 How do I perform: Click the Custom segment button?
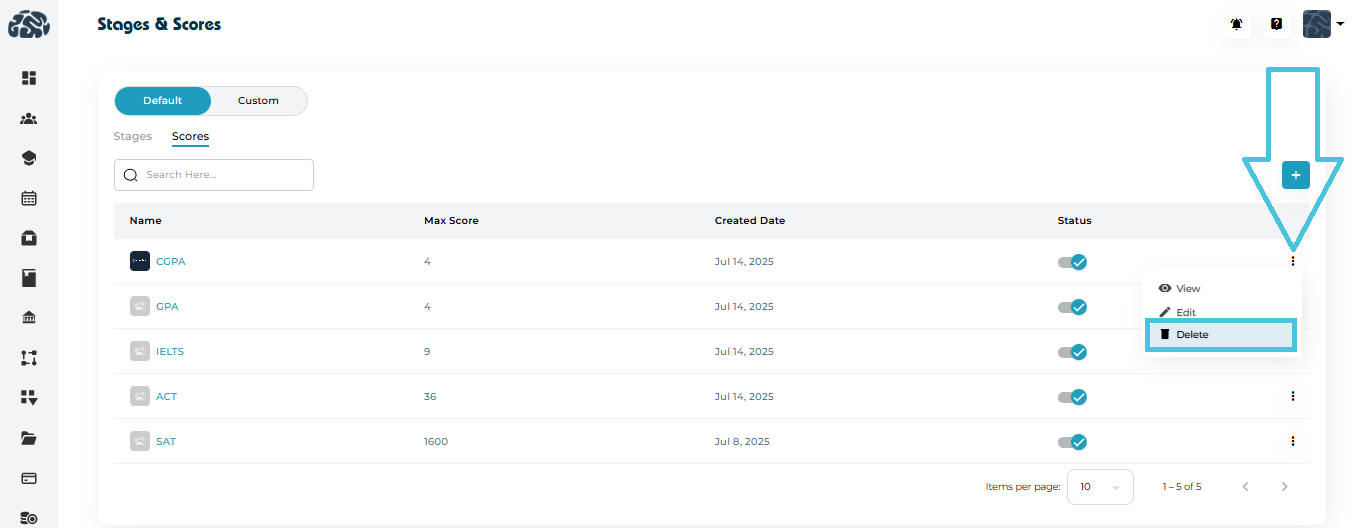258,101
